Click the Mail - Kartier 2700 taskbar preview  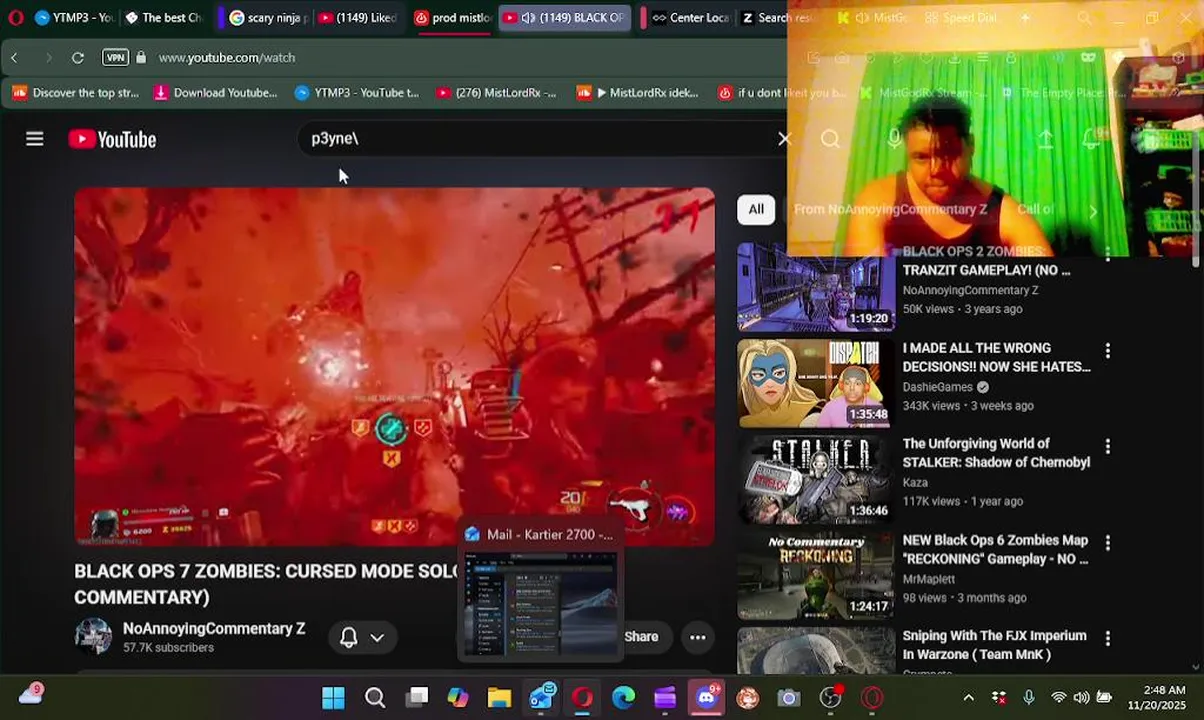point(540,590)
